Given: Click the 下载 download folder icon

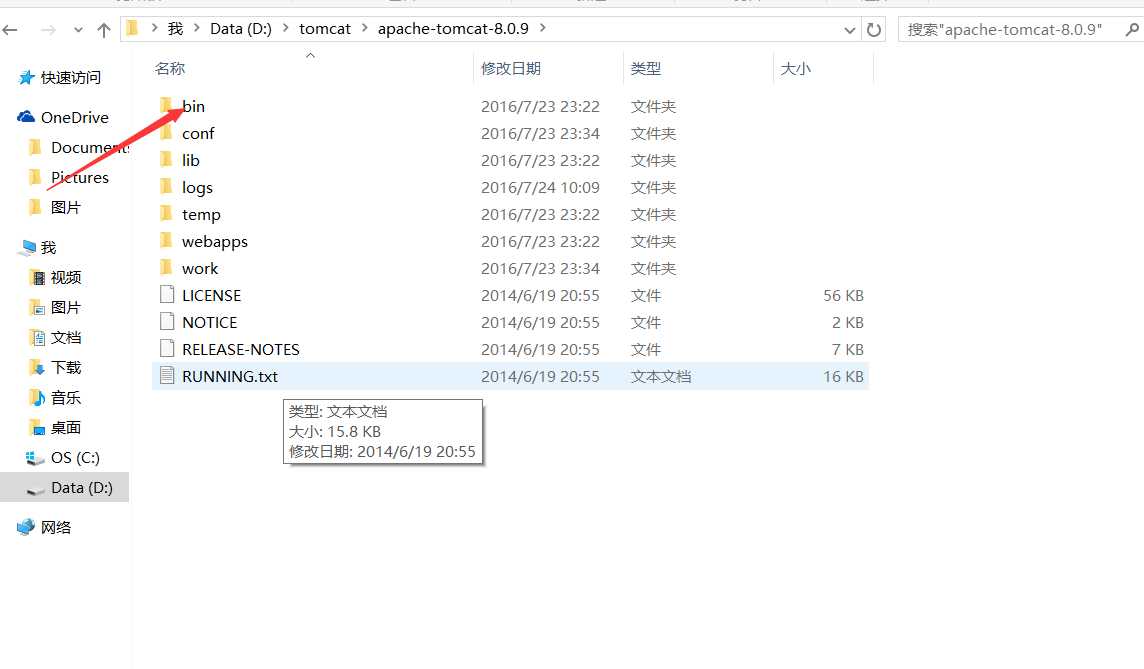Looking at the screenshot, I should pyautogui.click(x=36, y=367).
